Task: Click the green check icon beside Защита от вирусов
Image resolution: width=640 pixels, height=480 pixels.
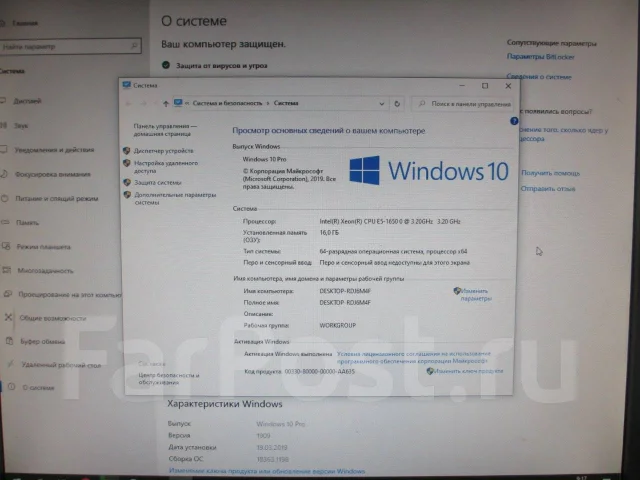Action: pos(166,65)
